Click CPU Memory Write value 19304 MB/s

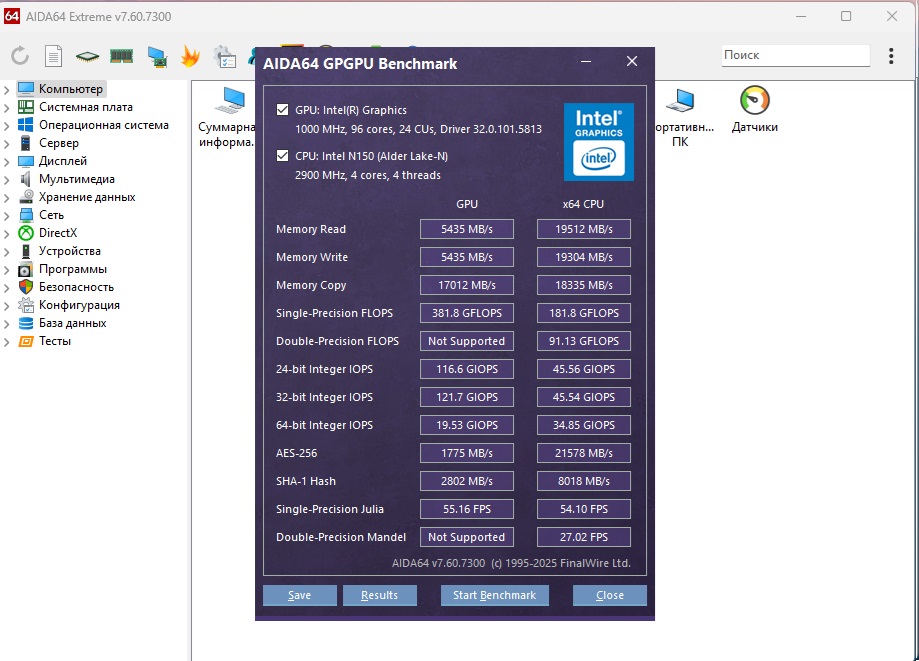click(584, 257)
